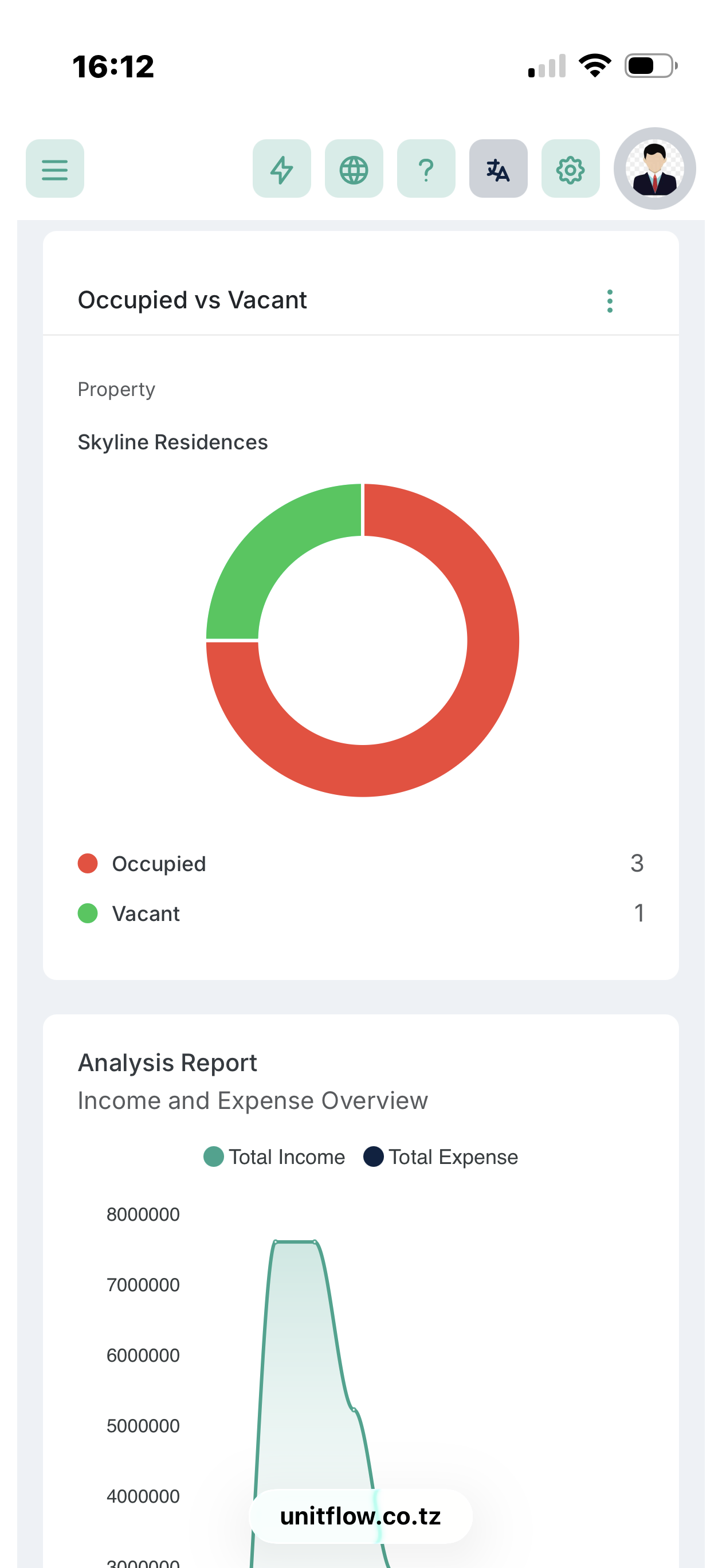The image size is (722, 1568).
Task: Click the Occupied vs Vacant card title
Action: [193, 300]
